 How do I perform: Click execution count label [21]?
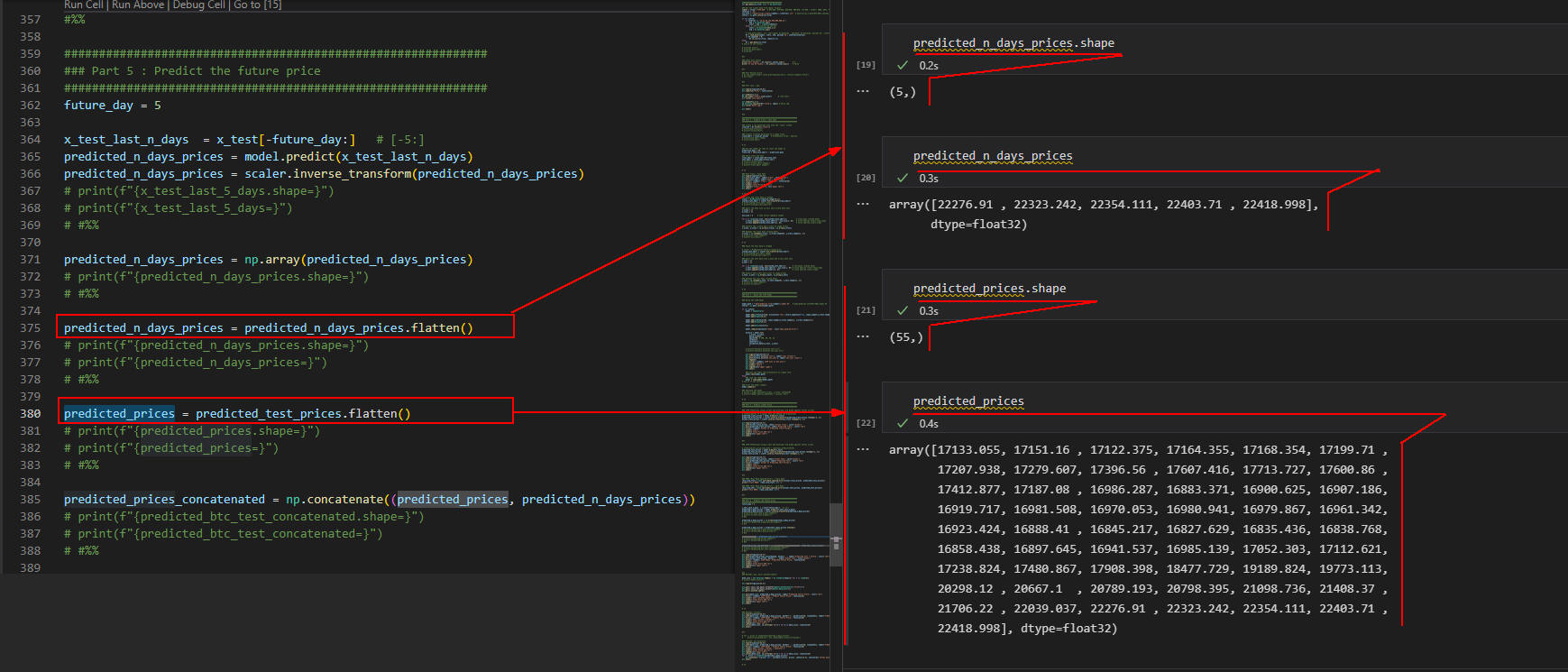tap(866, 310)
